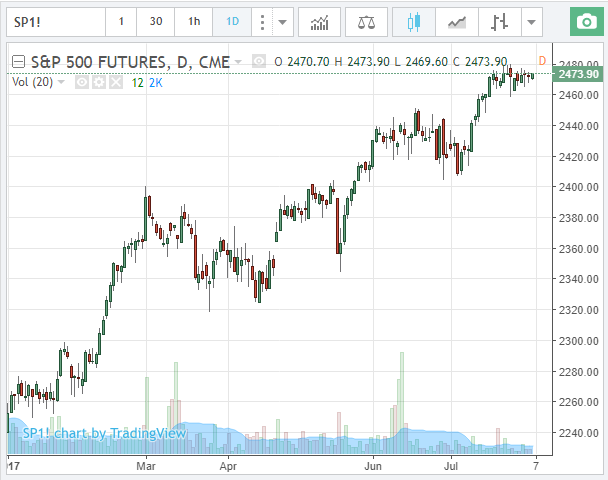
Task: Select the 1D daily interval
Action: click(232, 22)
